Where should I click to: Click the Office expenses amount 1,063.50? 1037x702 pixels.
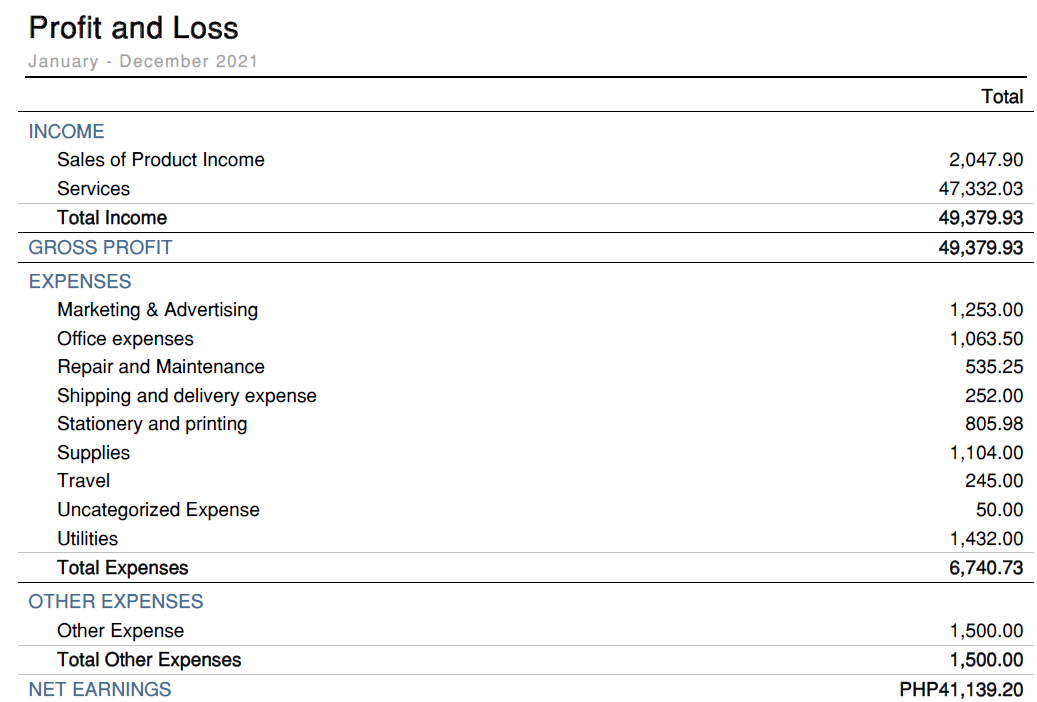(x=986, y=339)
